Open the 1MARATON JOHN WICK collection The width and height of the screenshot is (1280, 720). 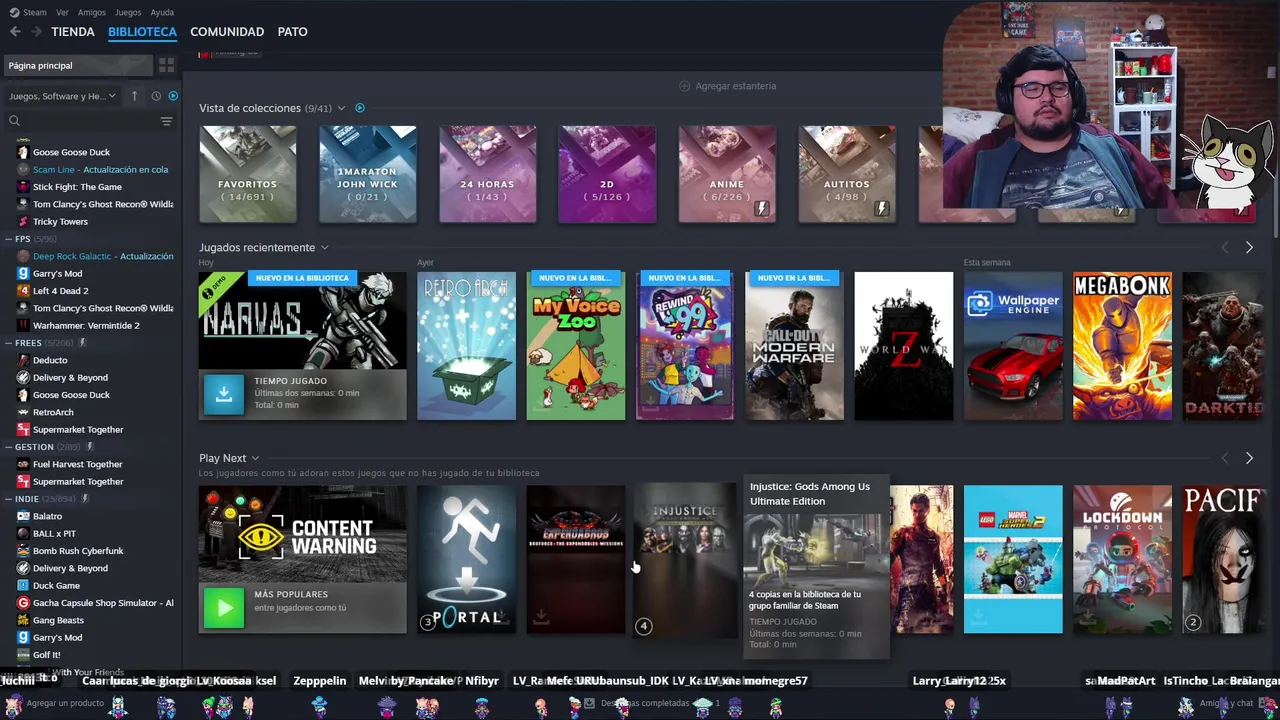pyautogui.click(x=367, y=174)
